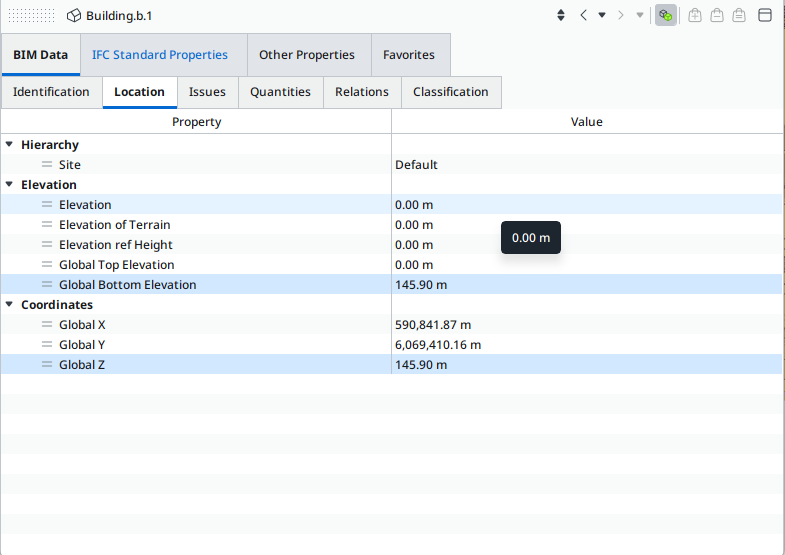Select the Site property row
This screenshot has height=555, width=785.
391,164
